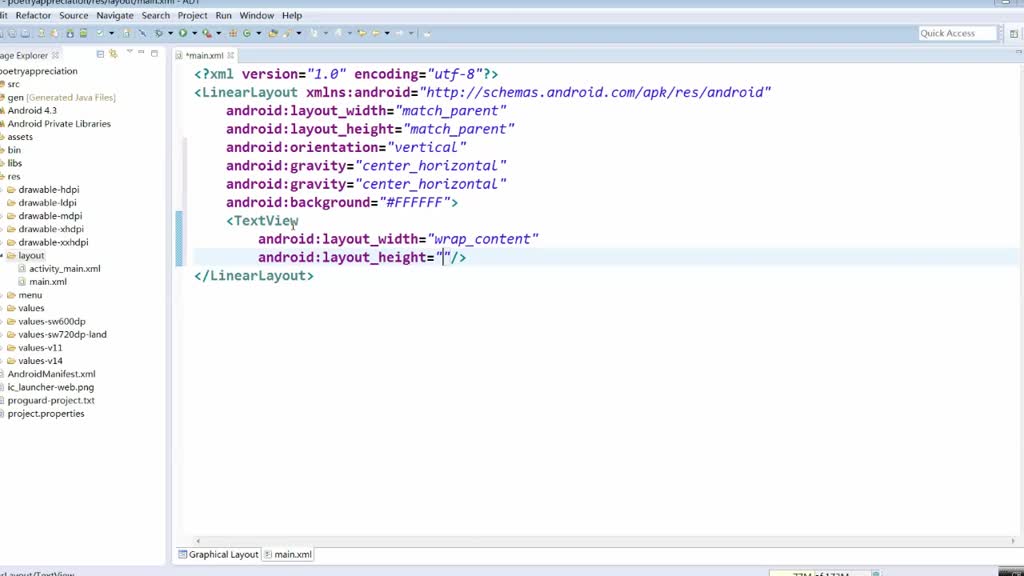
Task: Open the Lint check dropdown arrow
Action: (112, 33)
